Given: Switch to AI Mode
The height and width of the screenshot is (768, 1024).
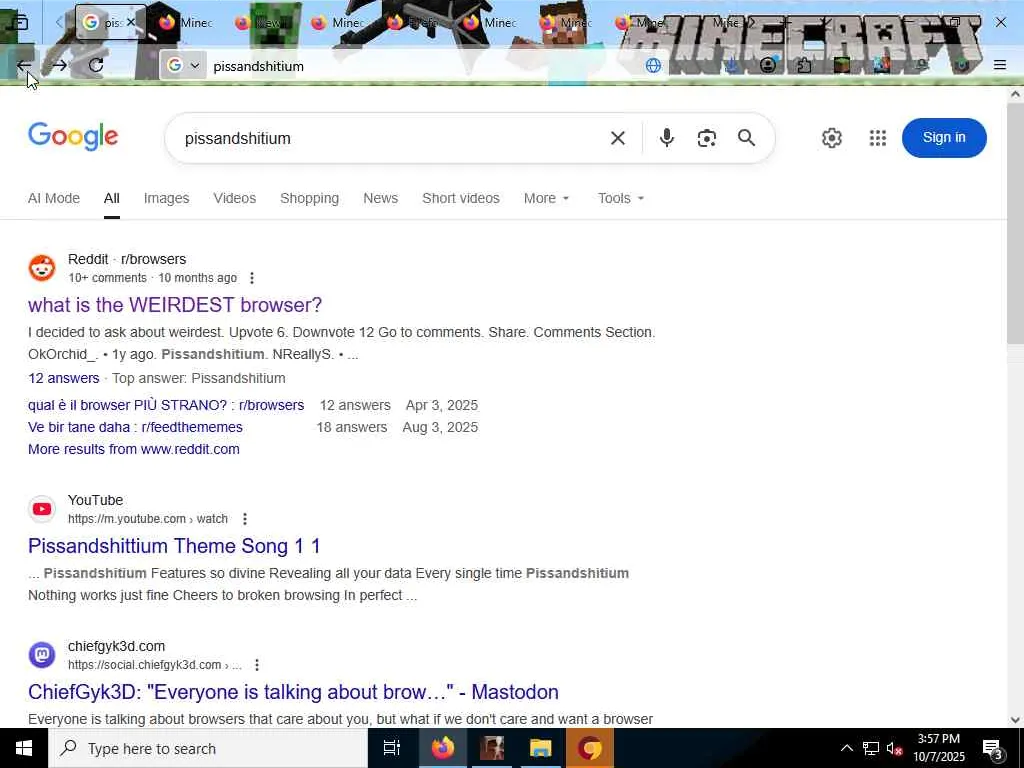Looking at the screenshot, I should (54, 198).
